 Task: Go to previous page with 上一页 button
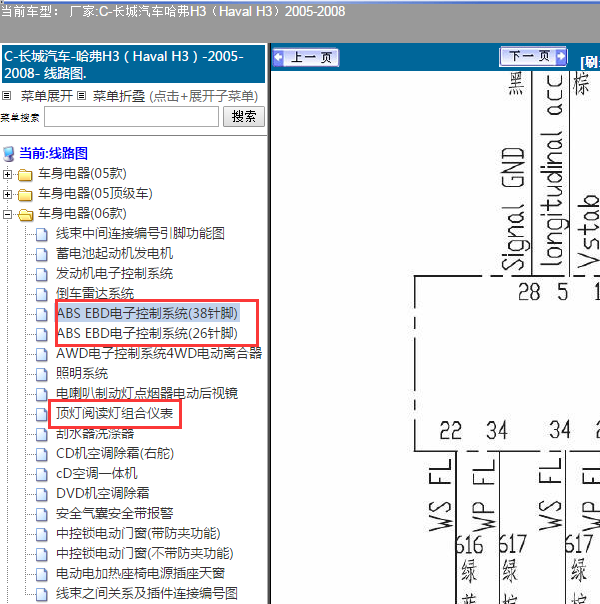pos(306,57)
